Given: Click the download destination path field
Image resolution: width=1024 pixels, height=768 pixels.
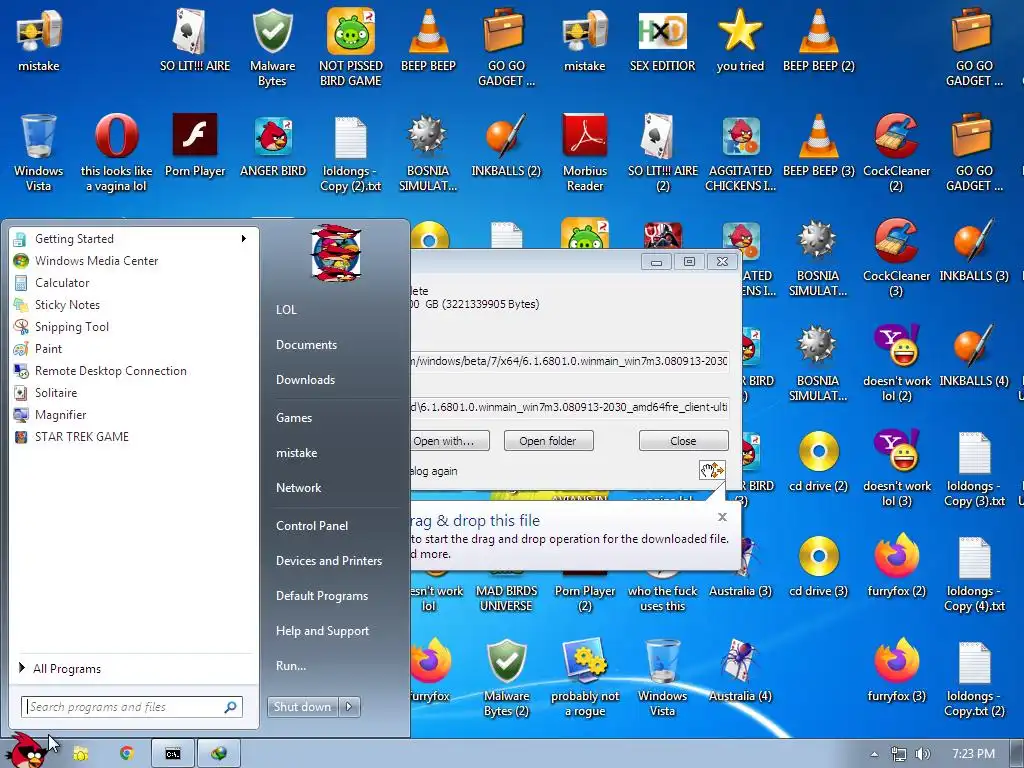Looking at the screenshot, I should click(x=569, y=407).
